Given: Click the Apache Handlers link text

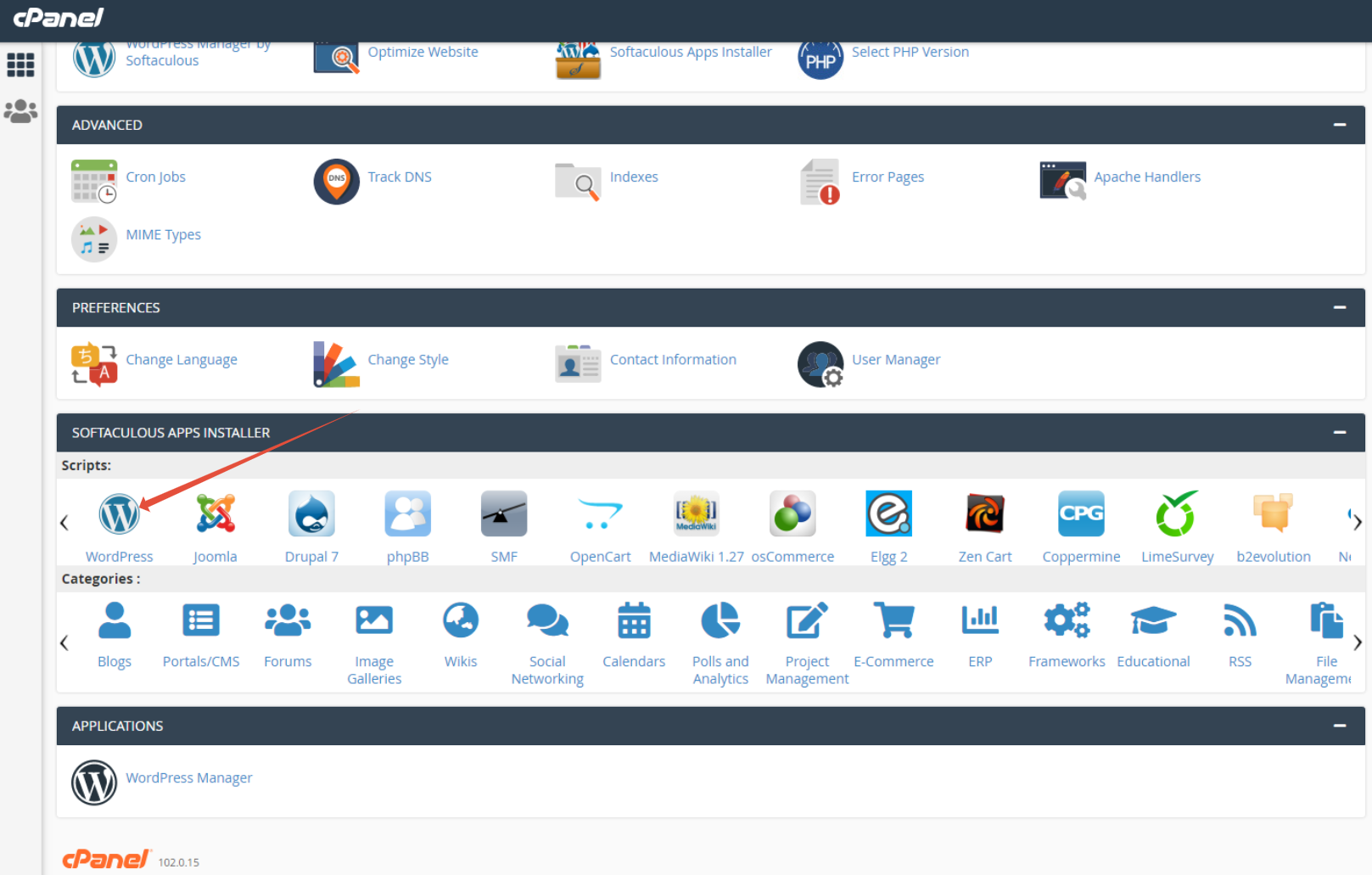Looking at the screenshot, I should tap(1147, 177).
